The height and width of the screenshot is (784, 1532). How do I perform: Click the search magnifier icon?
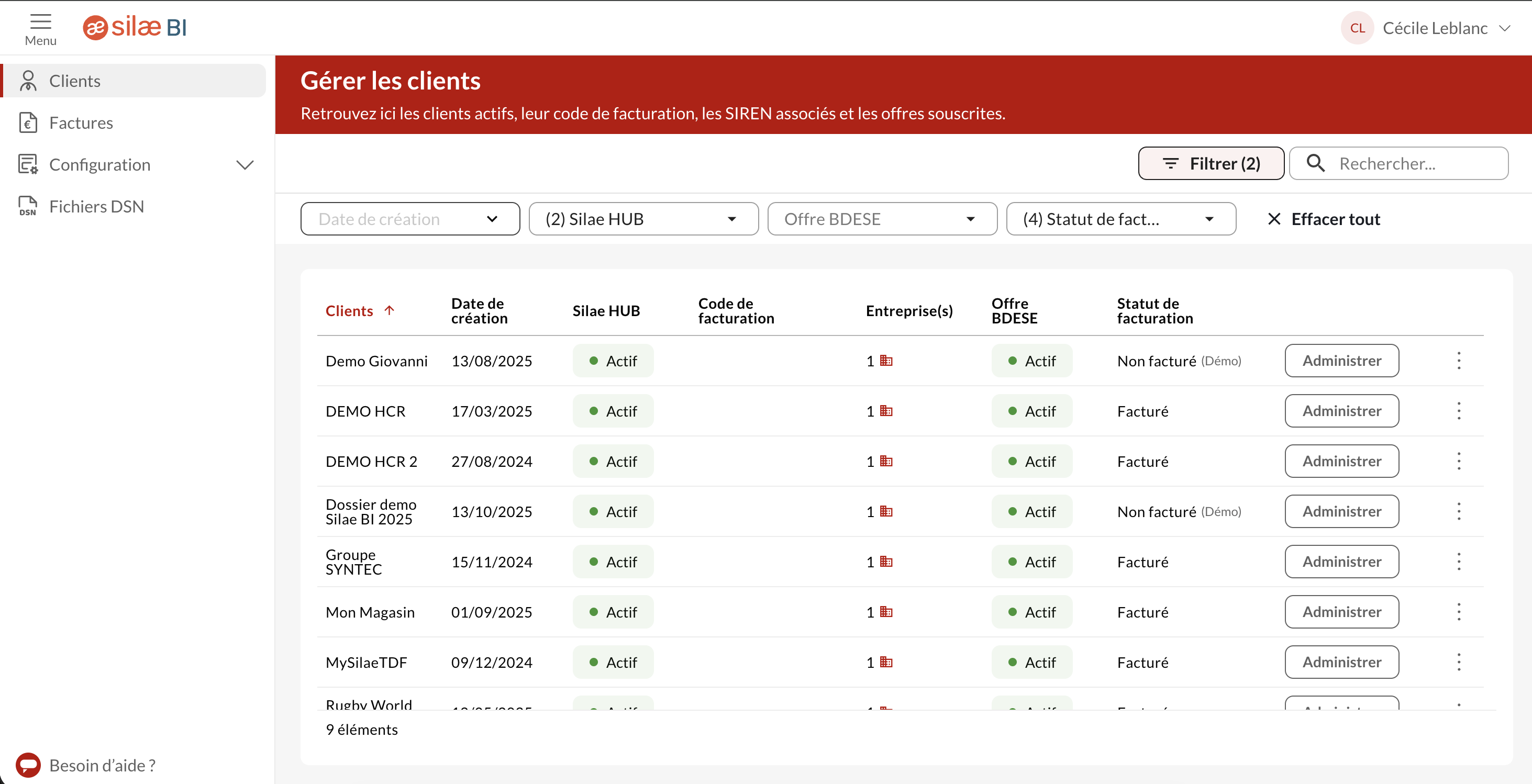[1315, 163]
